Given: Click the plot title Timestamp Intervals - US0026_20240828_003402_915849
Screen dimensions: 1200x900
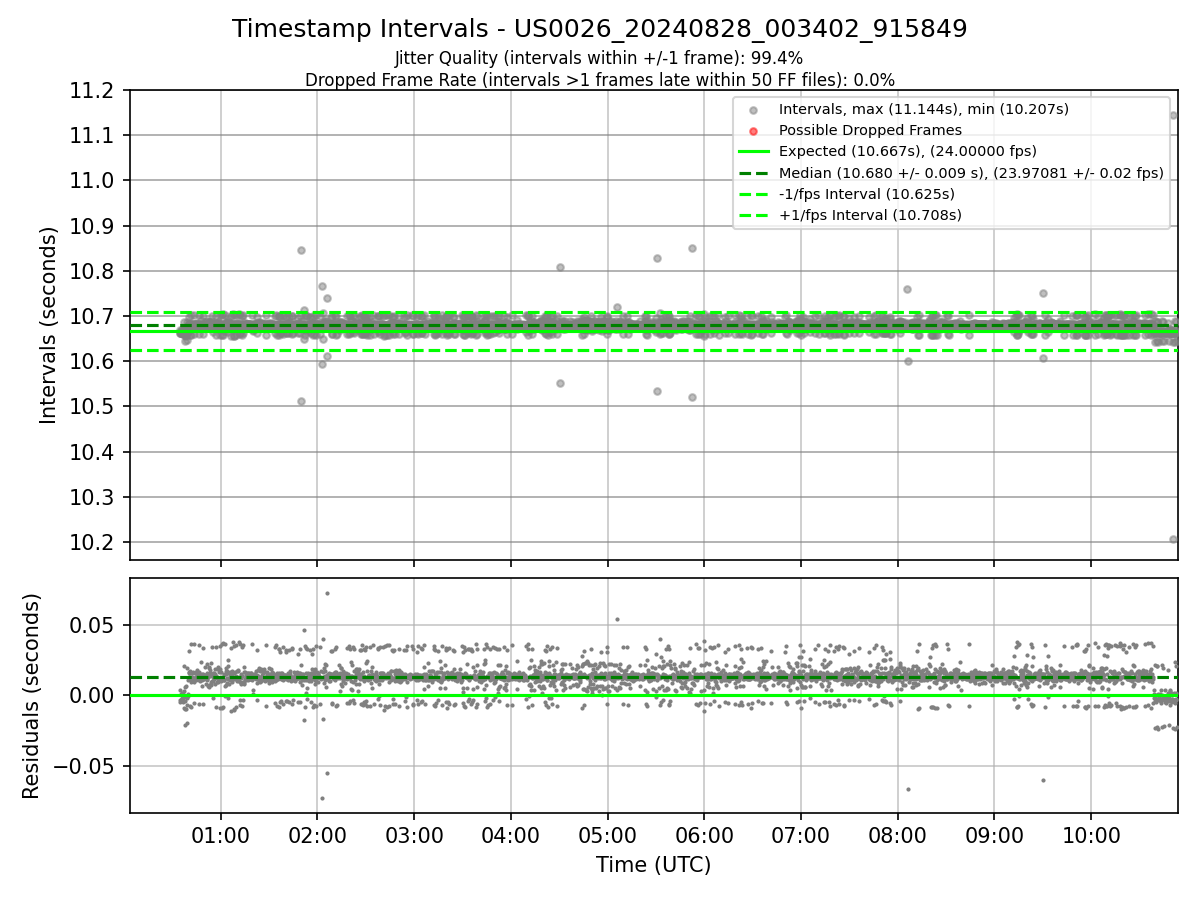Looking at the screenshot, I should (600, 29).
